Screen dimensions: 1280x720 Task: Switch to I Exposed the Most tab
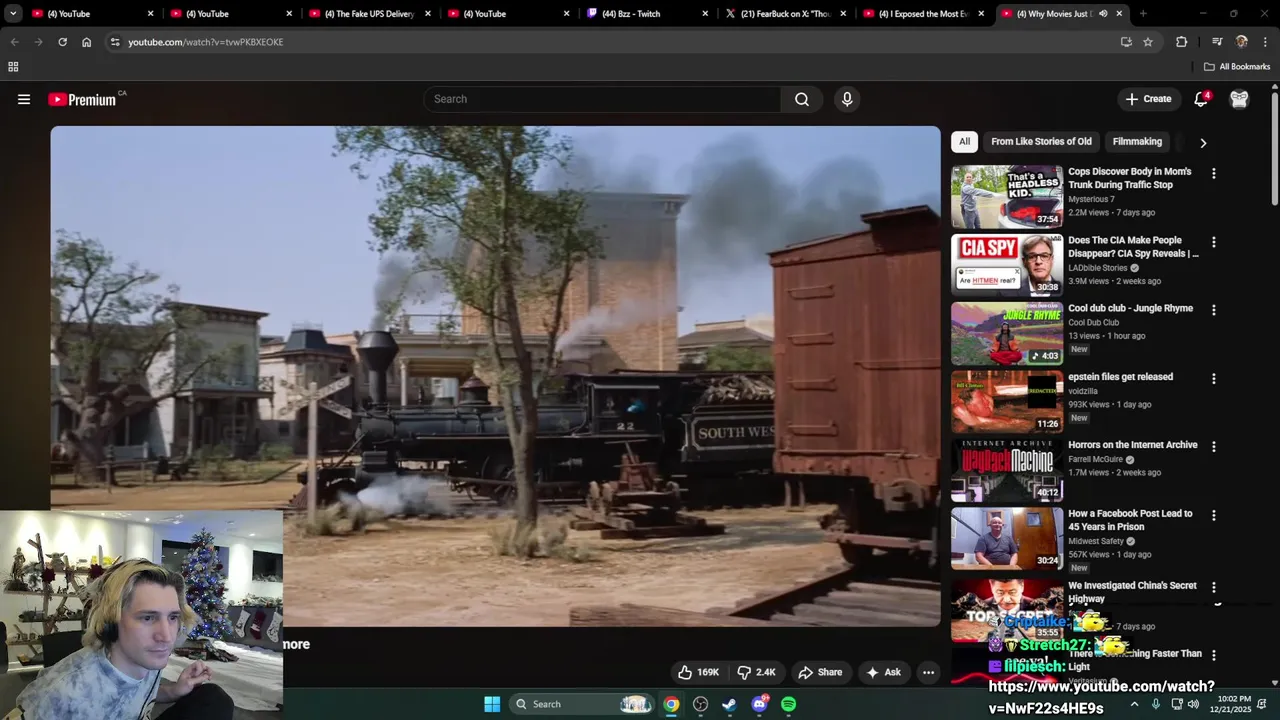(922, 14)
